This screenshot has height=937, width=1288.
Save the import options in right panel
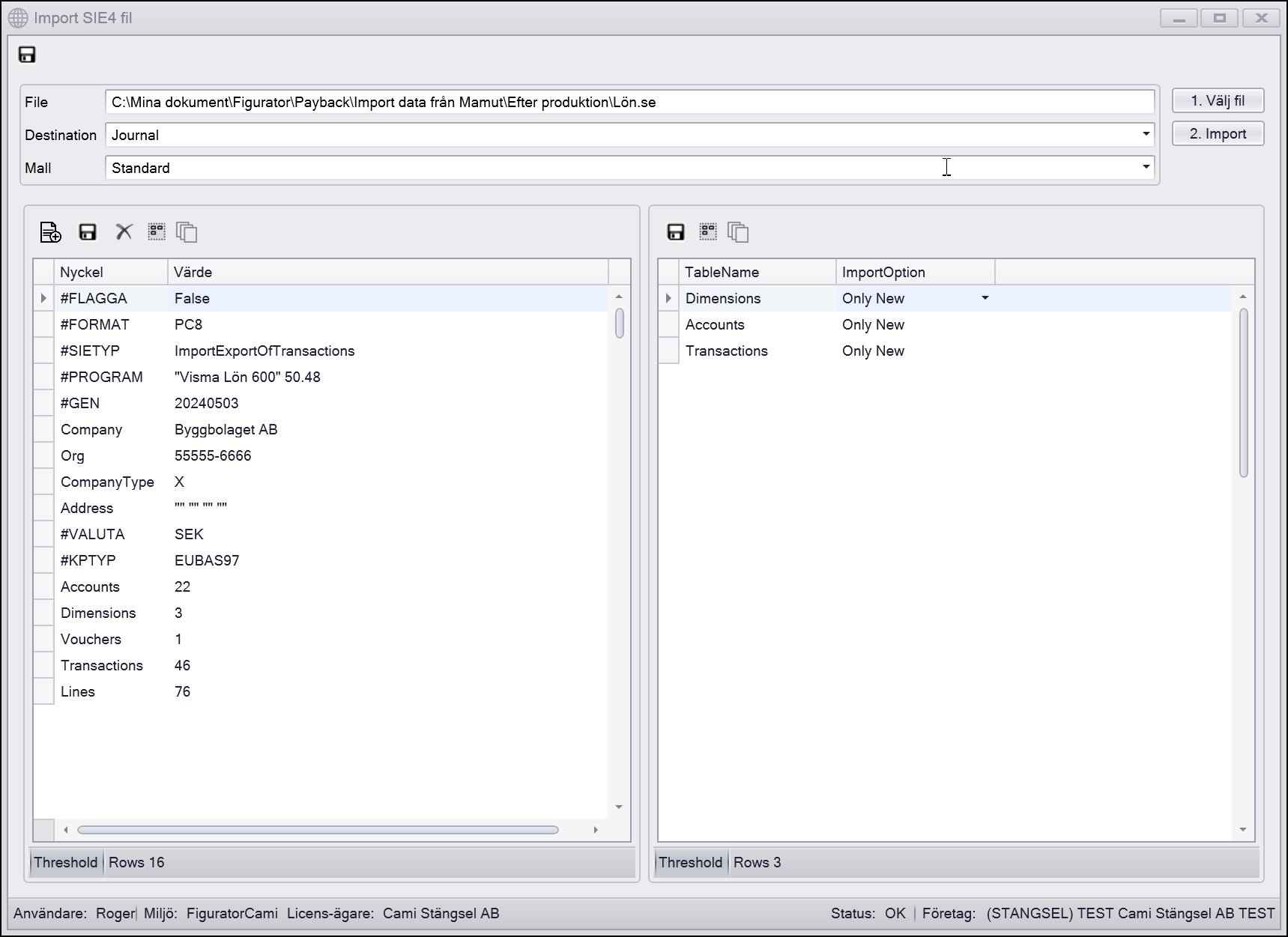point(676,232)
